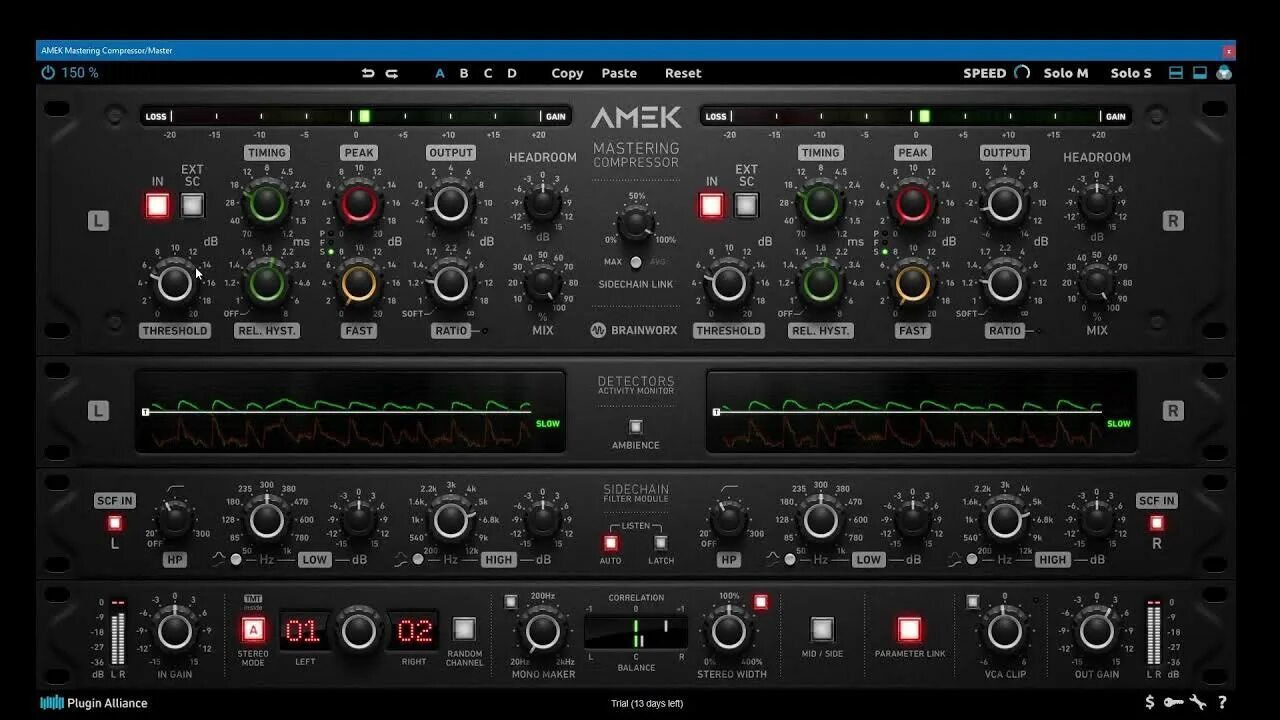
Task: Click the left channel REL. HYST. knob
Action: (266, 284)
